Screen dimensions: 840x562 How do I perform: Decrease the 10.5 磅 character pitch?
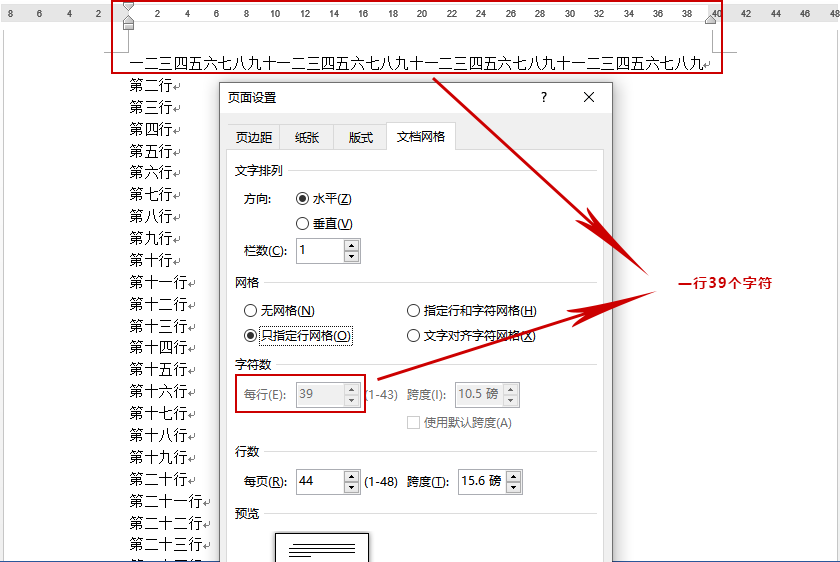click(511, 400)
